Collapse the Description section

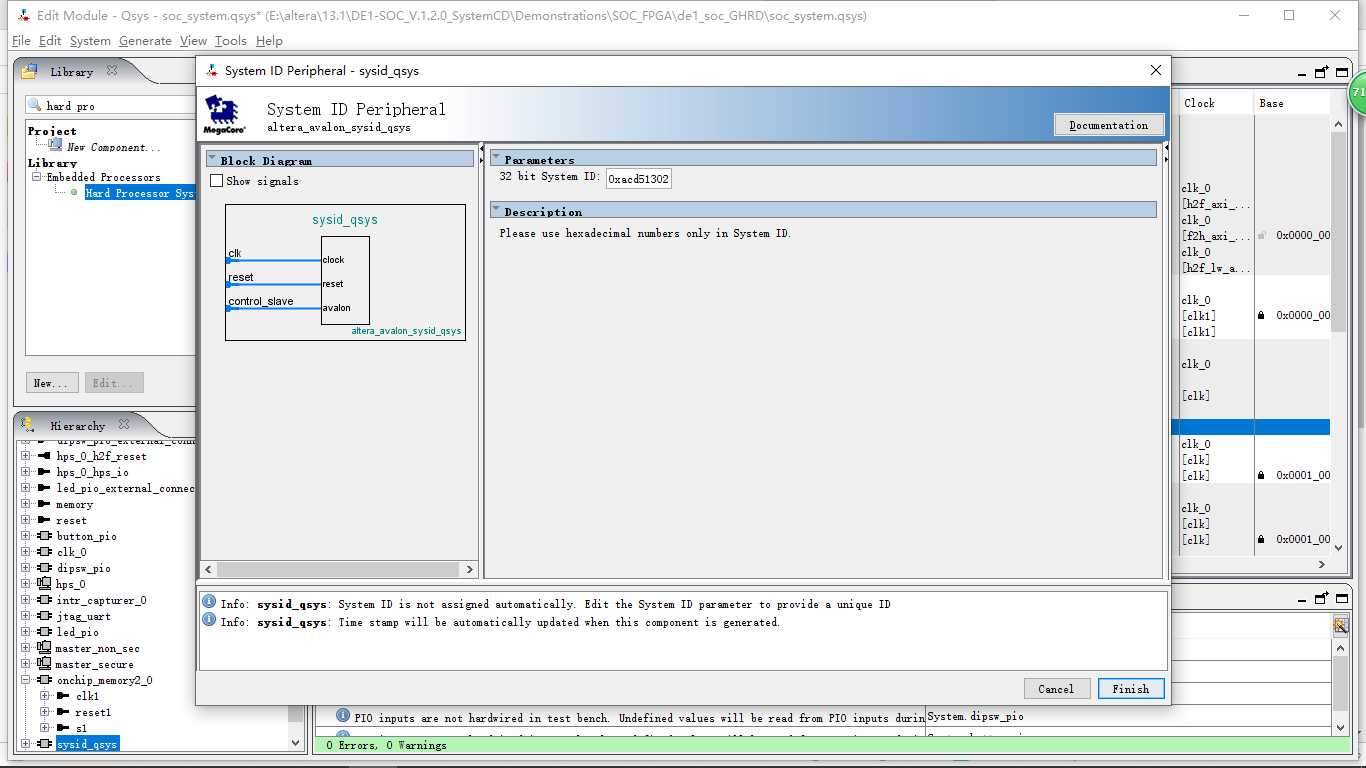click(496, 210)
